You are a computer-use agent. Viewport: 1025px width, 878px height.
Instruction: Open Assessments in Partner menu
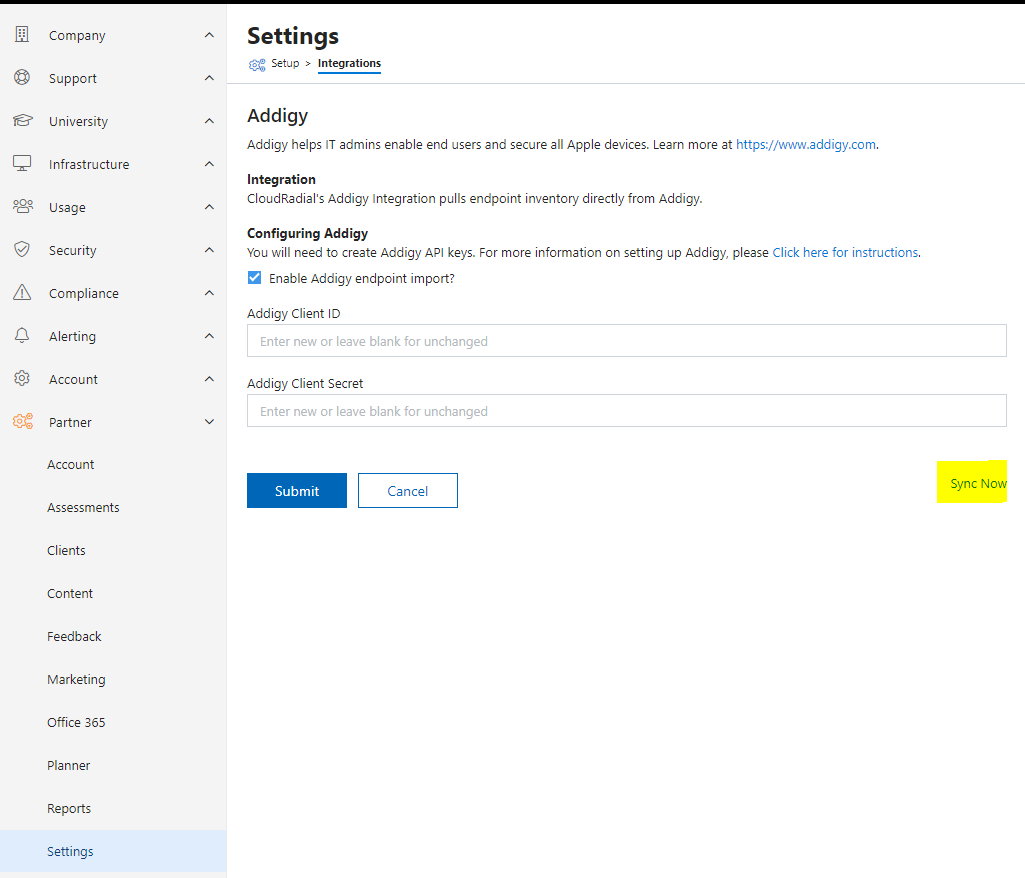[x=83, y=507]
